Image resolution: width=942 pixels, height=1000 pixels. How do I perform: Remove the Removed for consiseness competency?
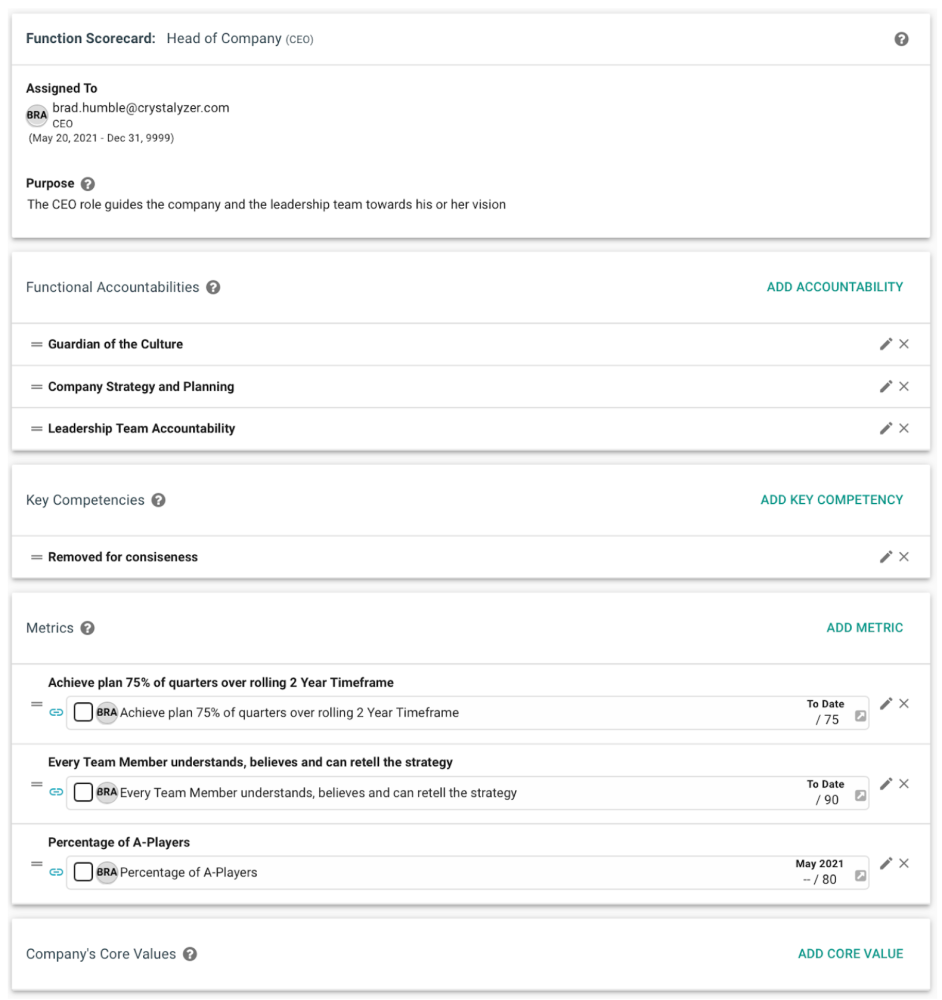click(904, 557)
